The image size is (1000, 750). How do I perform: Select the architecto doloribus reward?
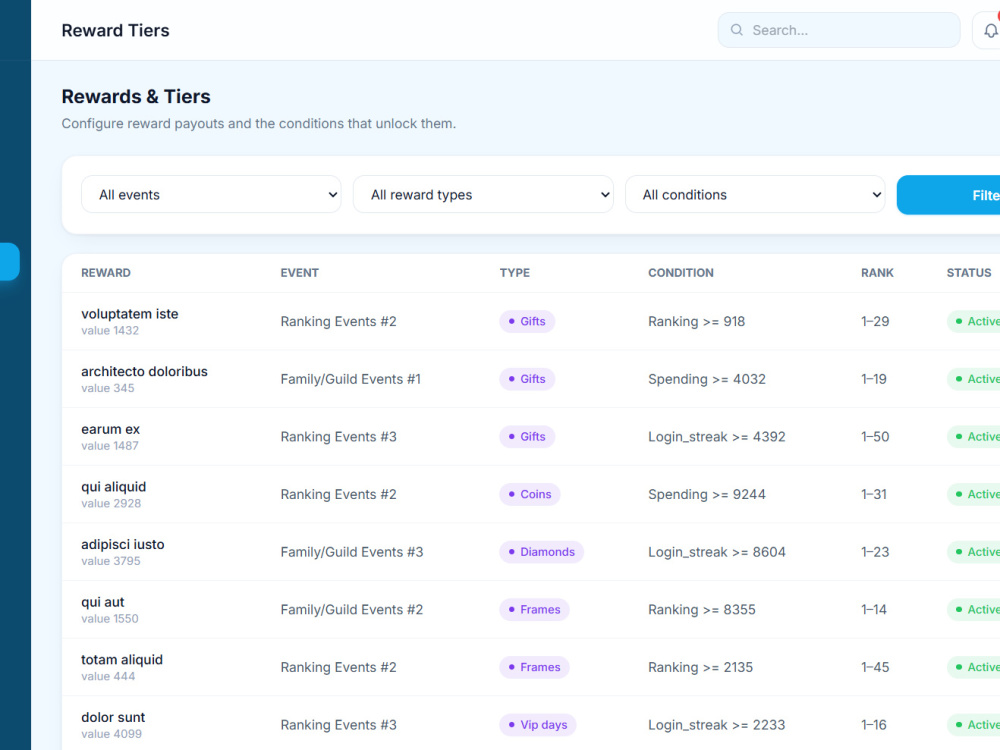pyautogui.click(x=144, y=371)
